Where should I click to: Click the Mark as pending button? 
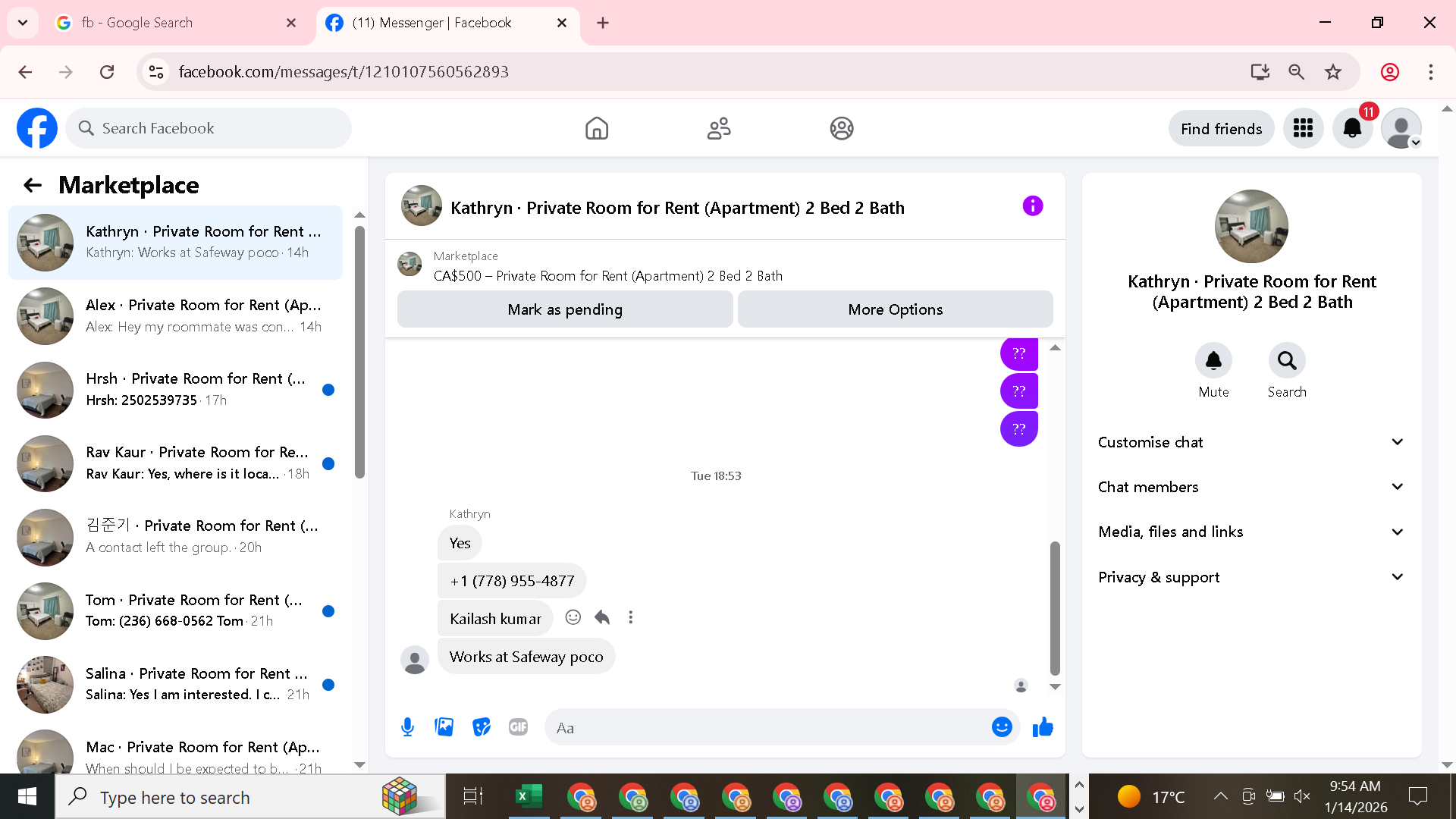pos(565,309)
